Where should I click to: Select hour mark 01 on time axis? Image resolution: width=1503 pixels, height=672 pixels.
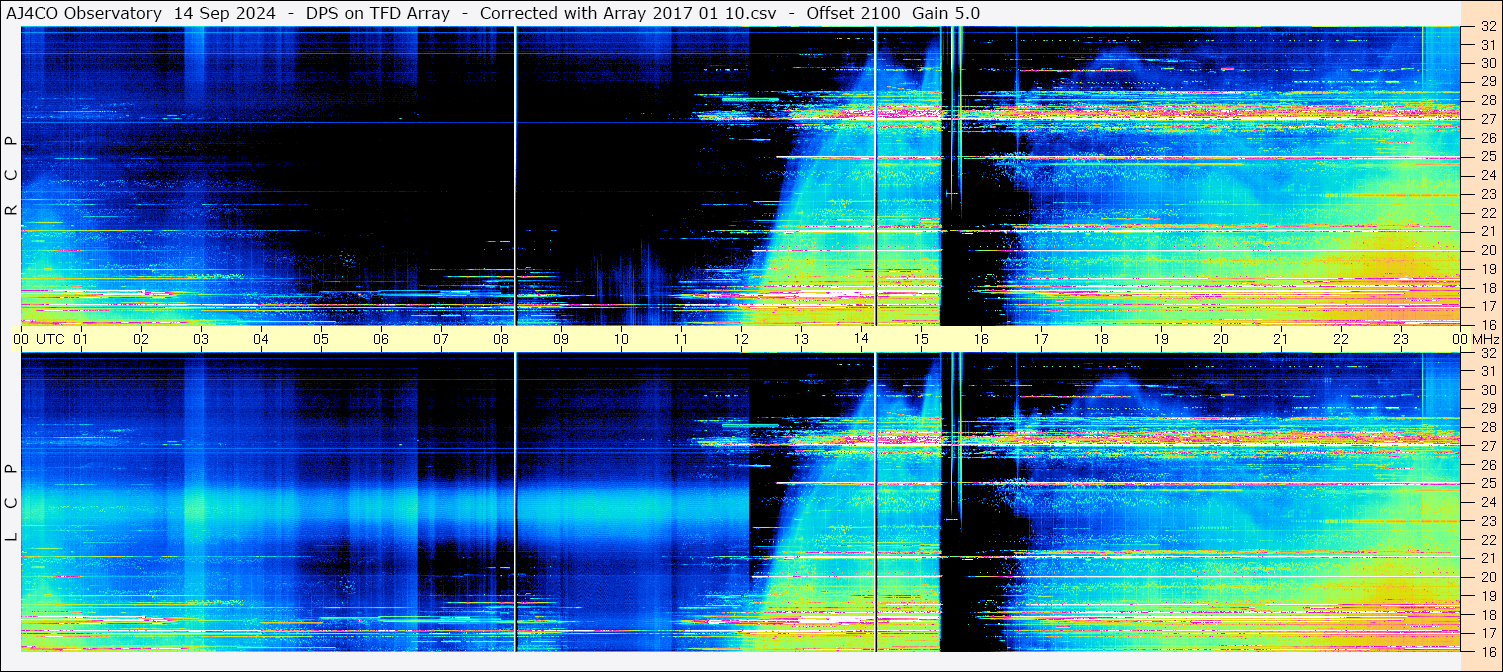click(81, 339)
